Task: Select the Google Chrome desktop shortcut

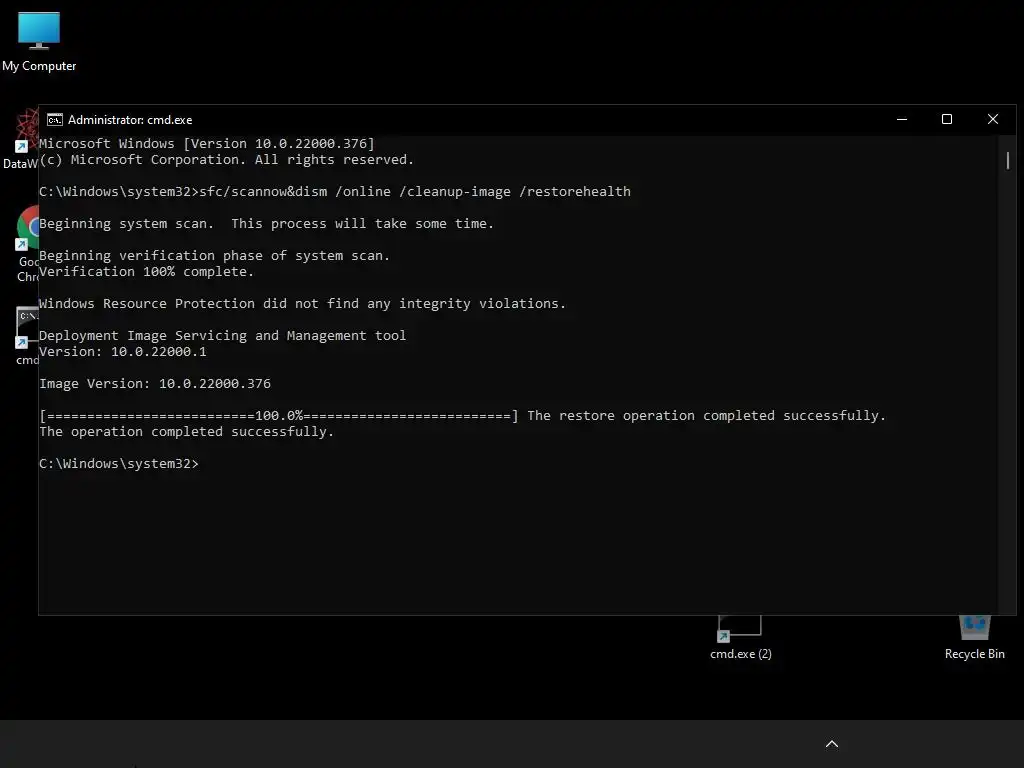Action: point(27,244)
